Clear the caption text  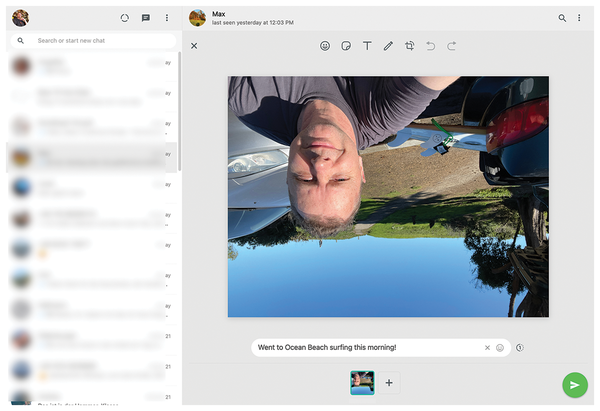487,348
